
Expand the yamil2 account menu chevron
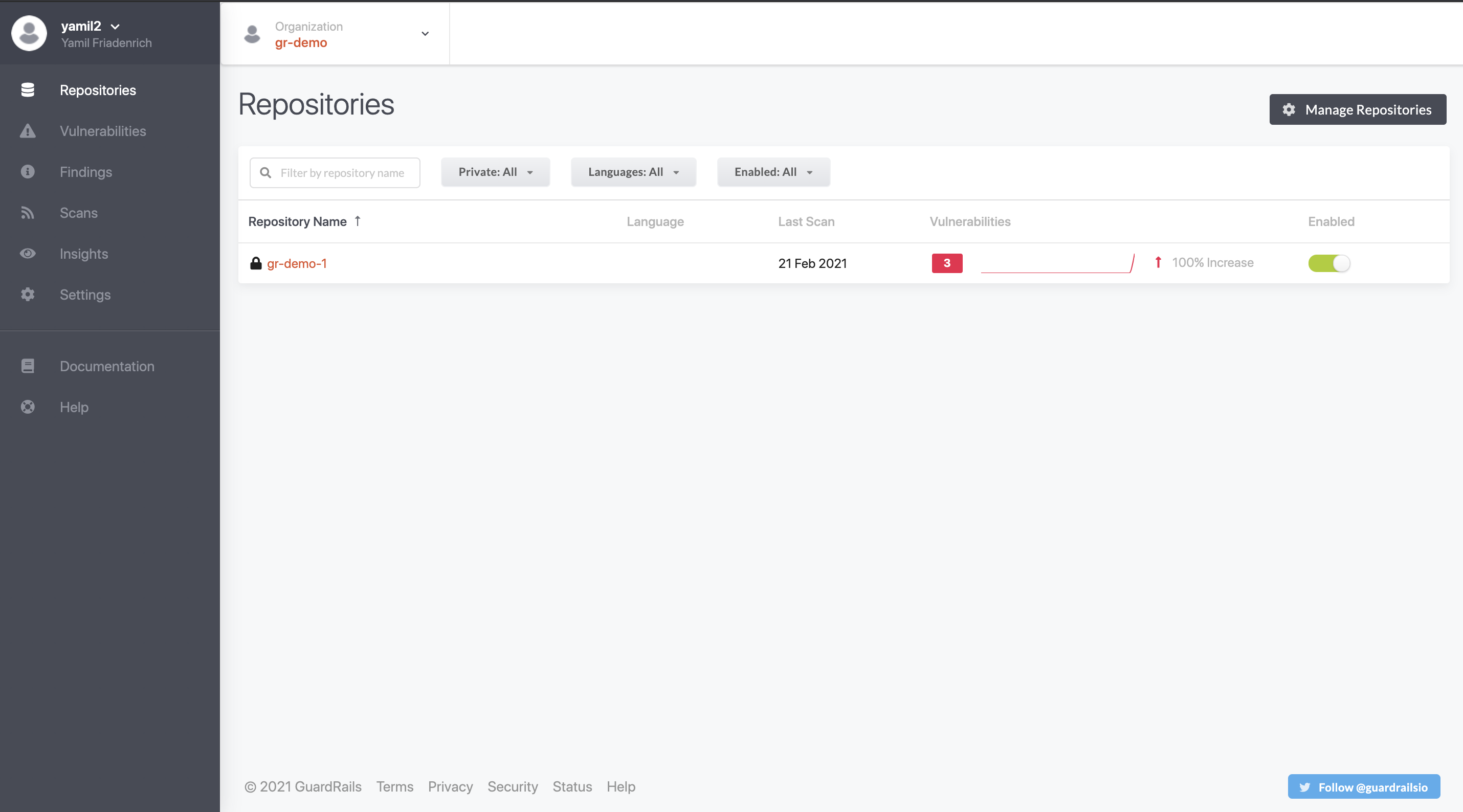pos(115,27)
